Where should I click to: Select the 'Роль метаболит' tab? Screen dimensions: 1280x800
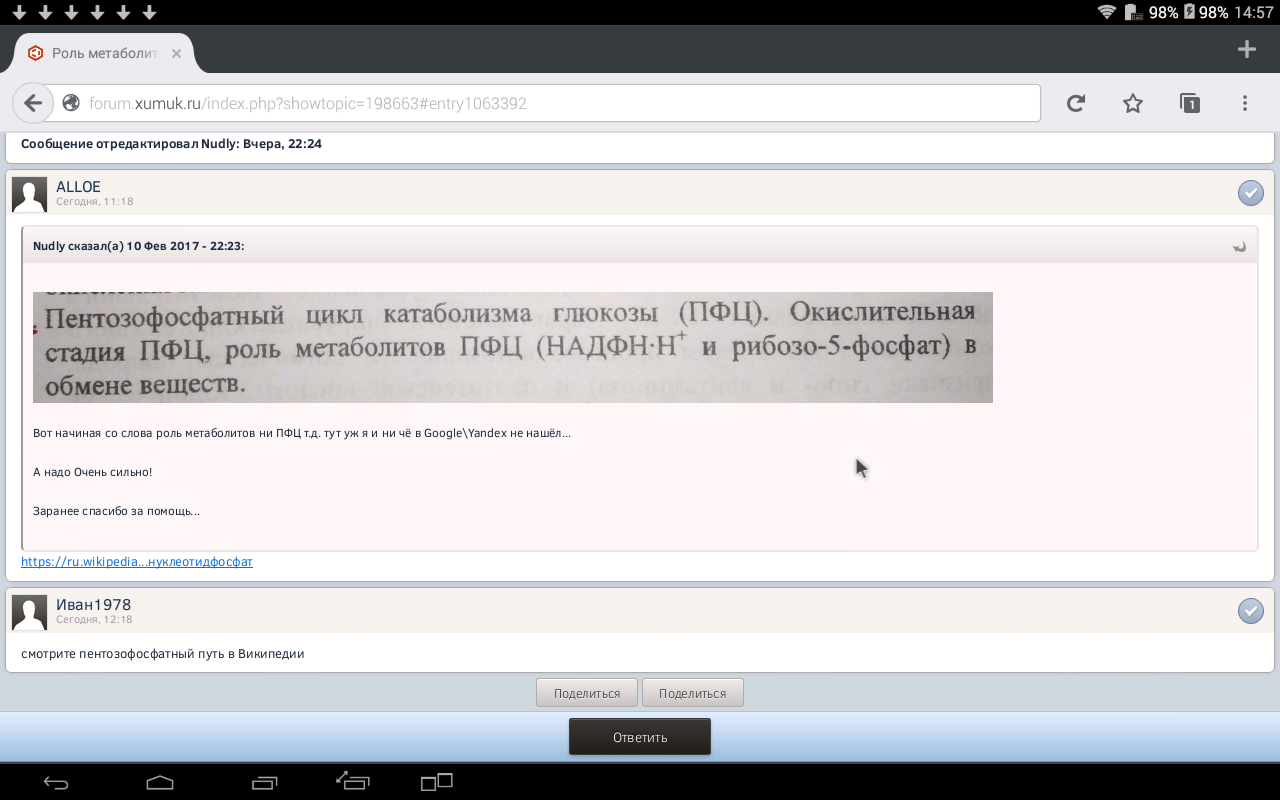(100, 53)
